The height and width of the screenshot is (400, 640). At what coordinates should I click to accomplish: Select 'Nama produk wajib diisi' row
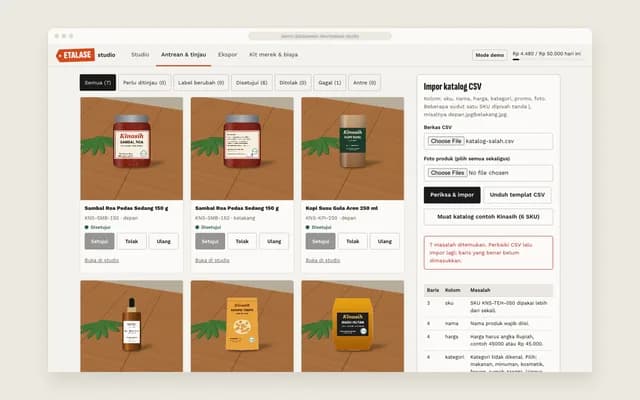pyautogui.click(x=488, y=323)
